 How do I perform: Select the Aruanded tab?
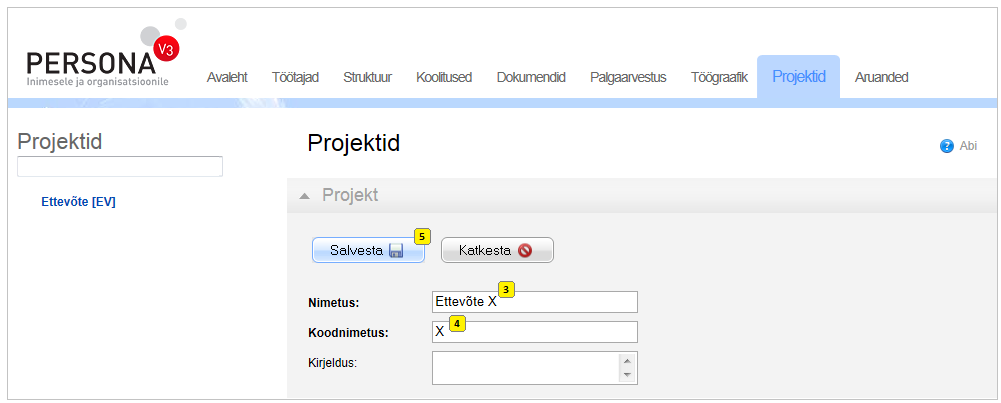[x=881, y=77]
